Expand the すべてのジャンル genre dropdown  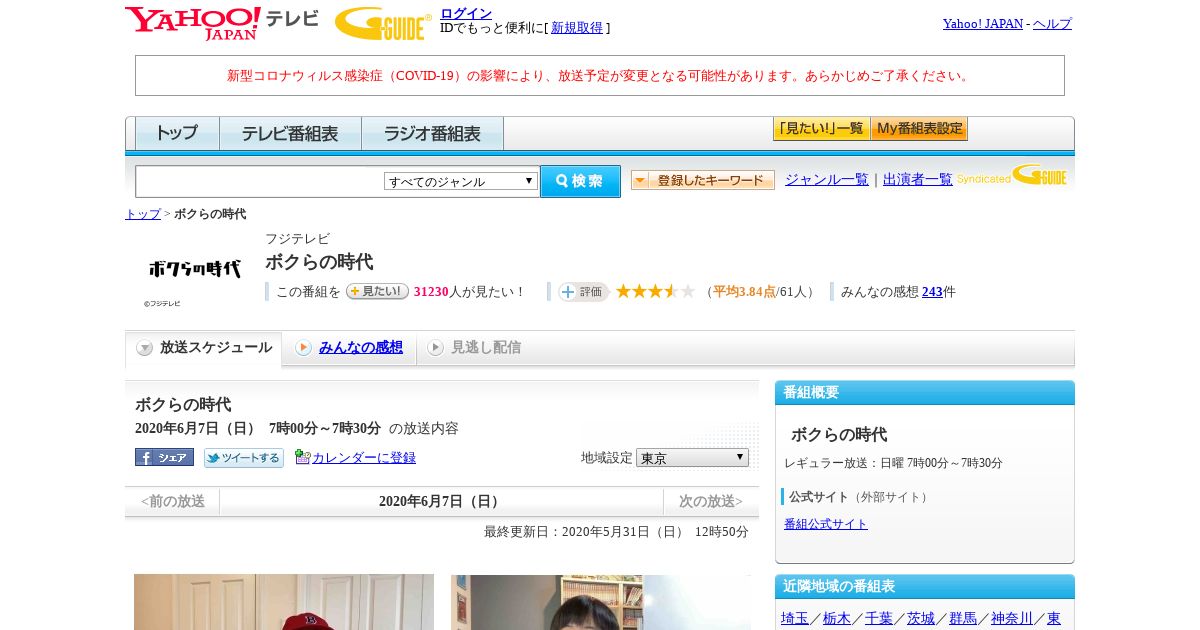point(461,181)
